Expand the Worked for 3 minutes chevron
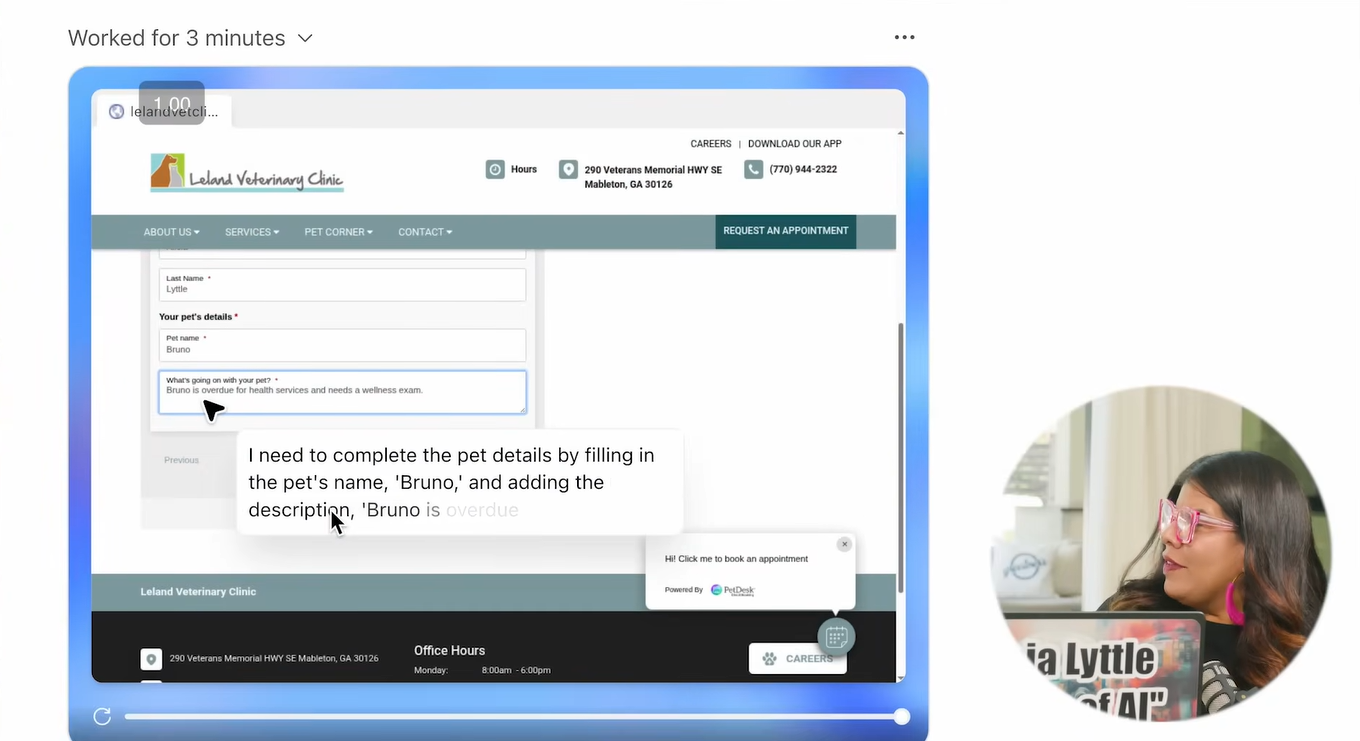This screenshot has width=1360, height=741. 305,38
